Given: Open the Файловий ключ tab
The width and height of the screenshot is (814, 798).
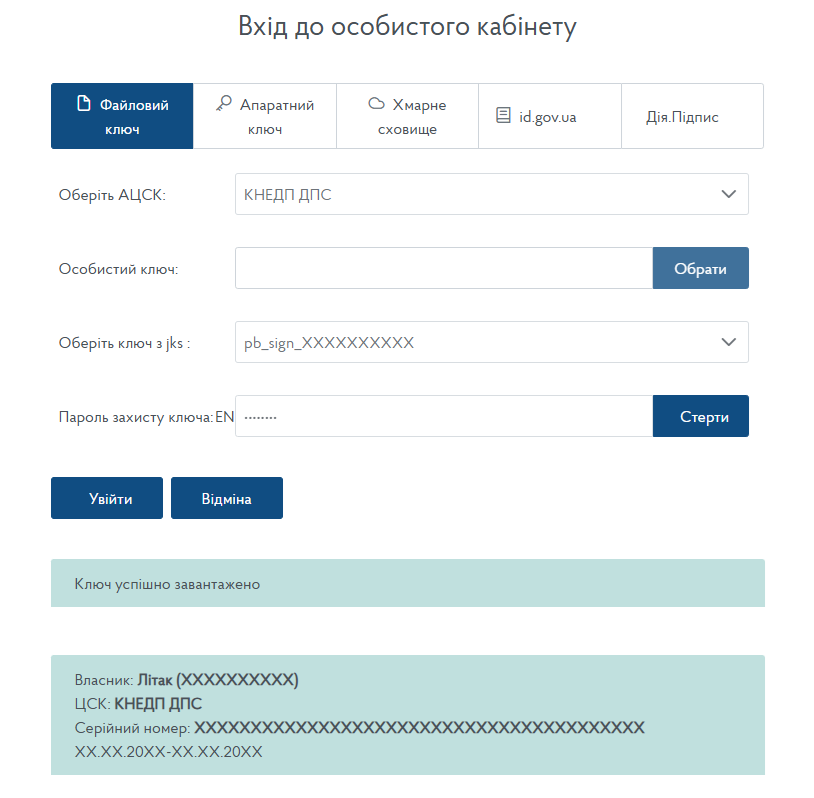Looking at the screenshot, I should (122, 117).
